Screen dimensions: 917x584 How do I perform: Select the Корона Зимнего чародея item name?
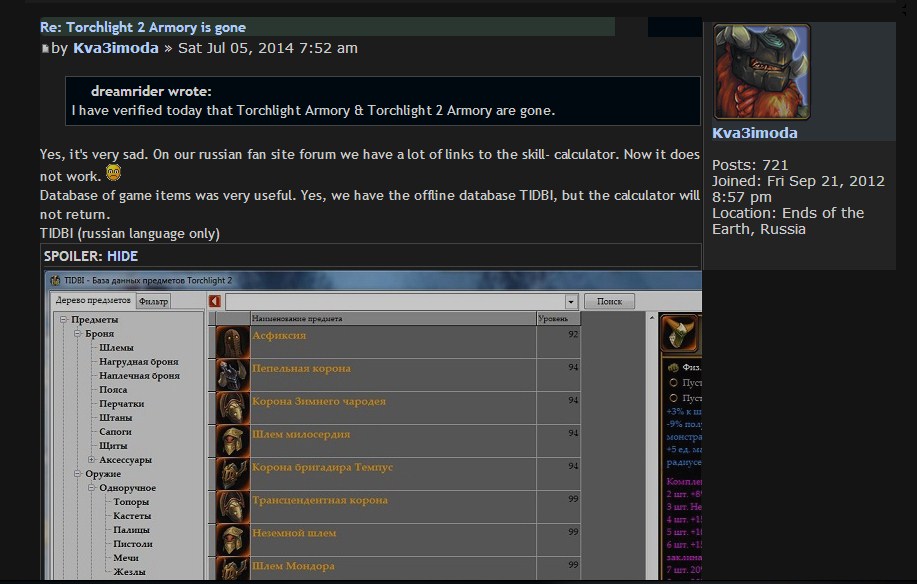point(319,401)
